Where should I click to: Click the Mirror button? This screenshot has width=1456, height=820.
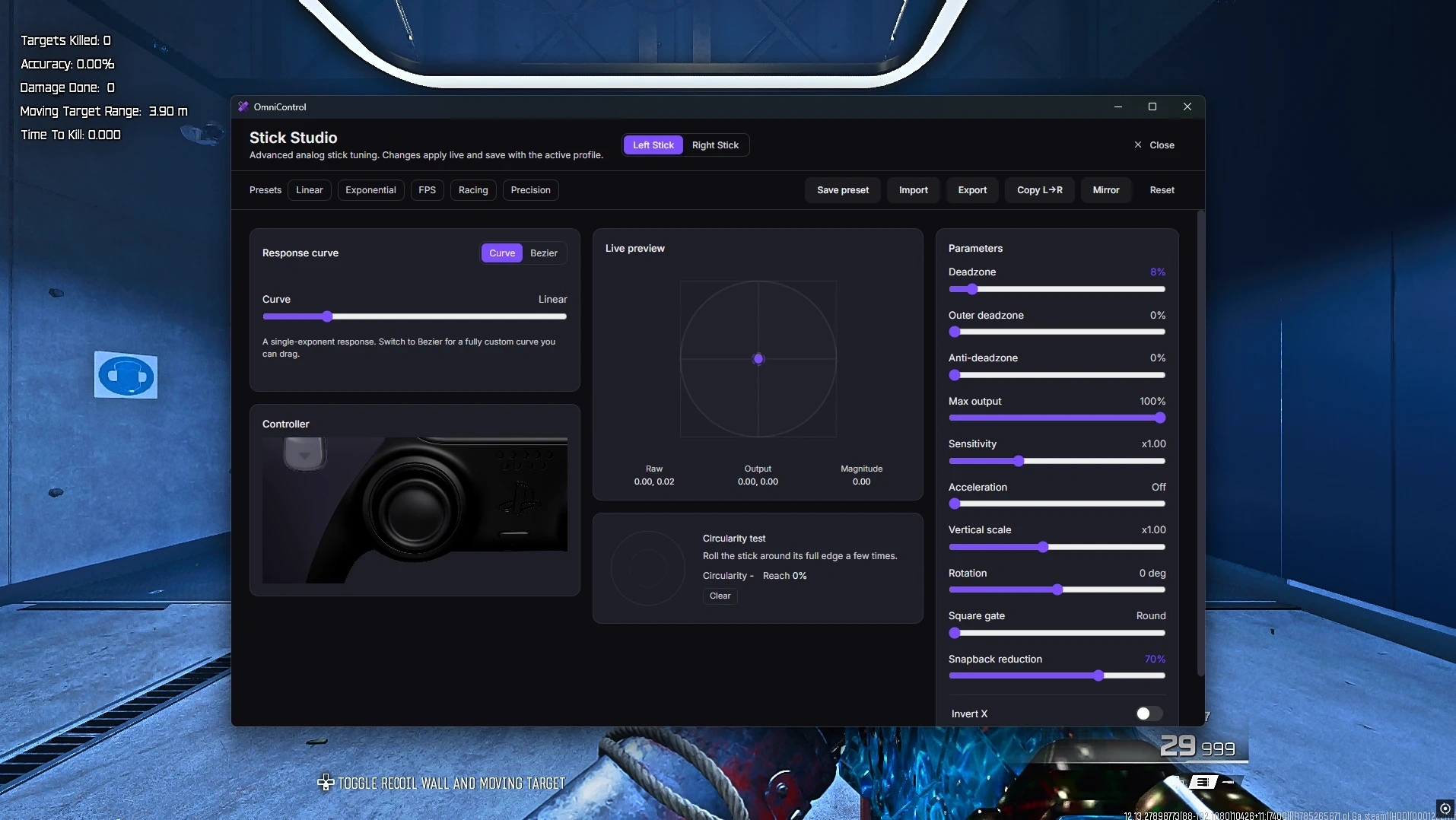click(1106, 190)
